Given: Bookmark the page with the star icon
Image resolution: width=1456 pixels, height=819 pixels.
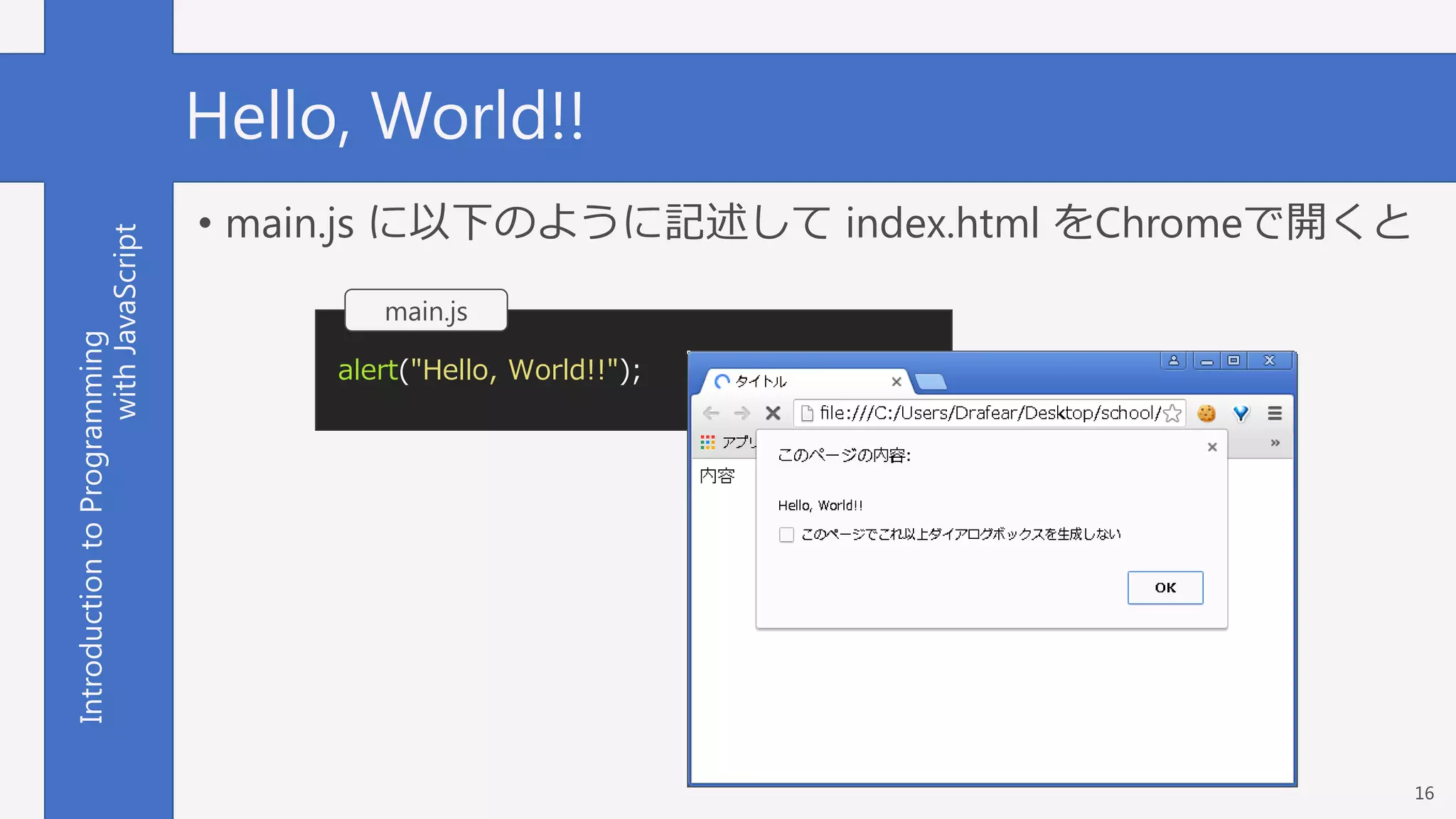Looking at the screenshot, I should tap(1172, 413).
